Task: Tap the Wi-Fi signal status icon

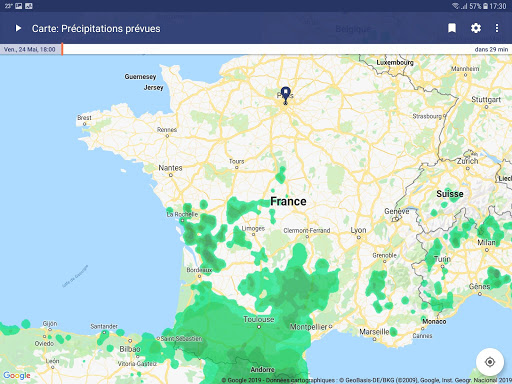Action: [455, 6]
